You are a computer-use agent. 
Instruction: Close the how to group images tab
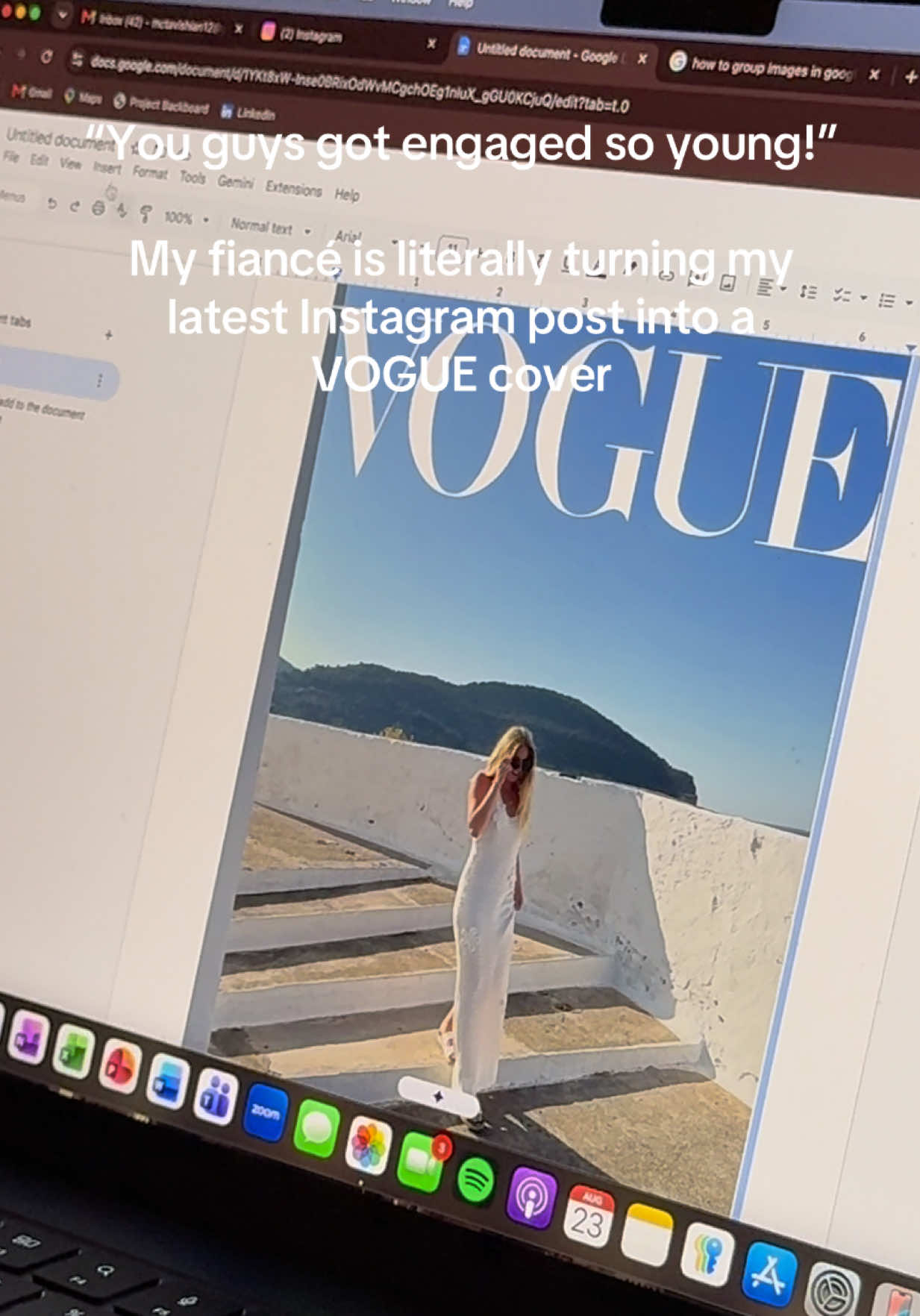pos(874,74)
